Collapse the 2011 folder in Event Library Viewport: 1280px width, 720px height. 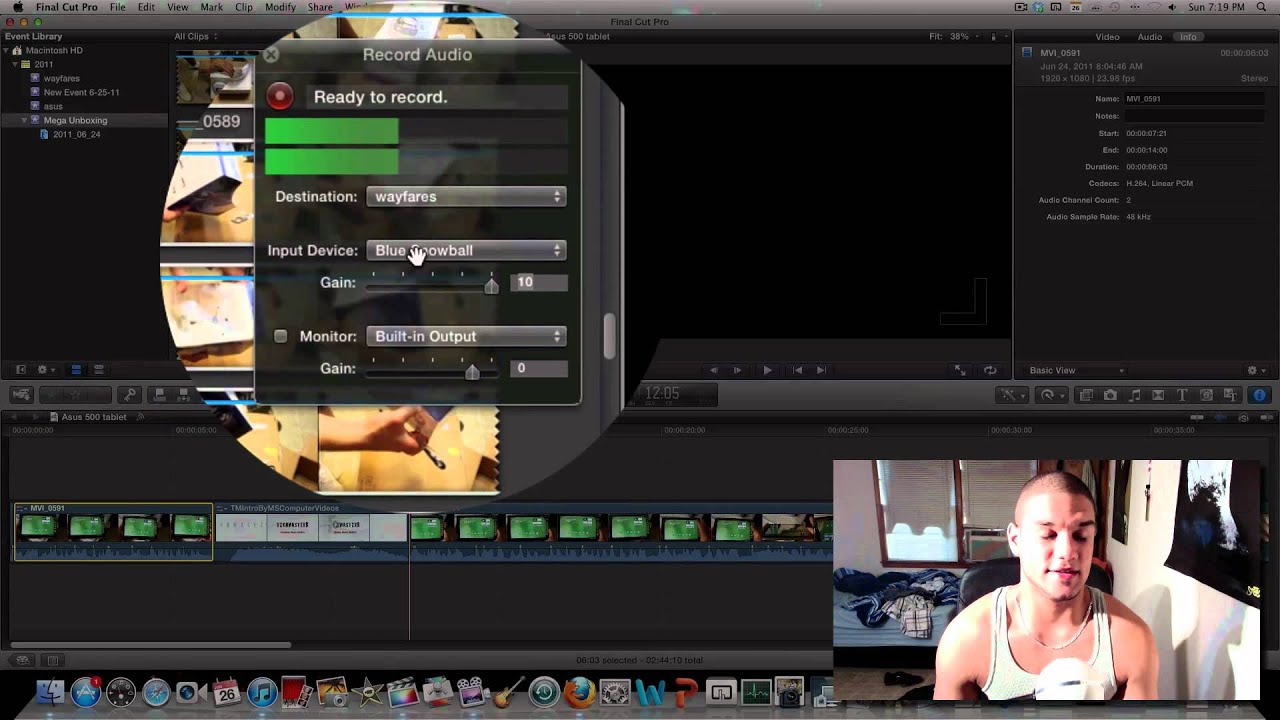(15, 64)
